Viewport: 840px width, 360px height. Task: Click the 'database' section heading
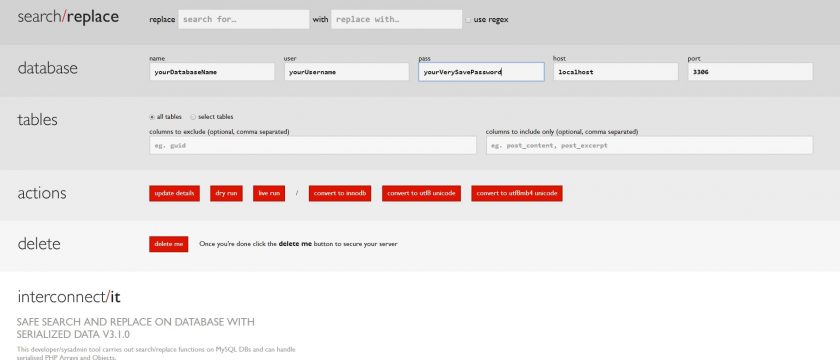coord(47,68)
